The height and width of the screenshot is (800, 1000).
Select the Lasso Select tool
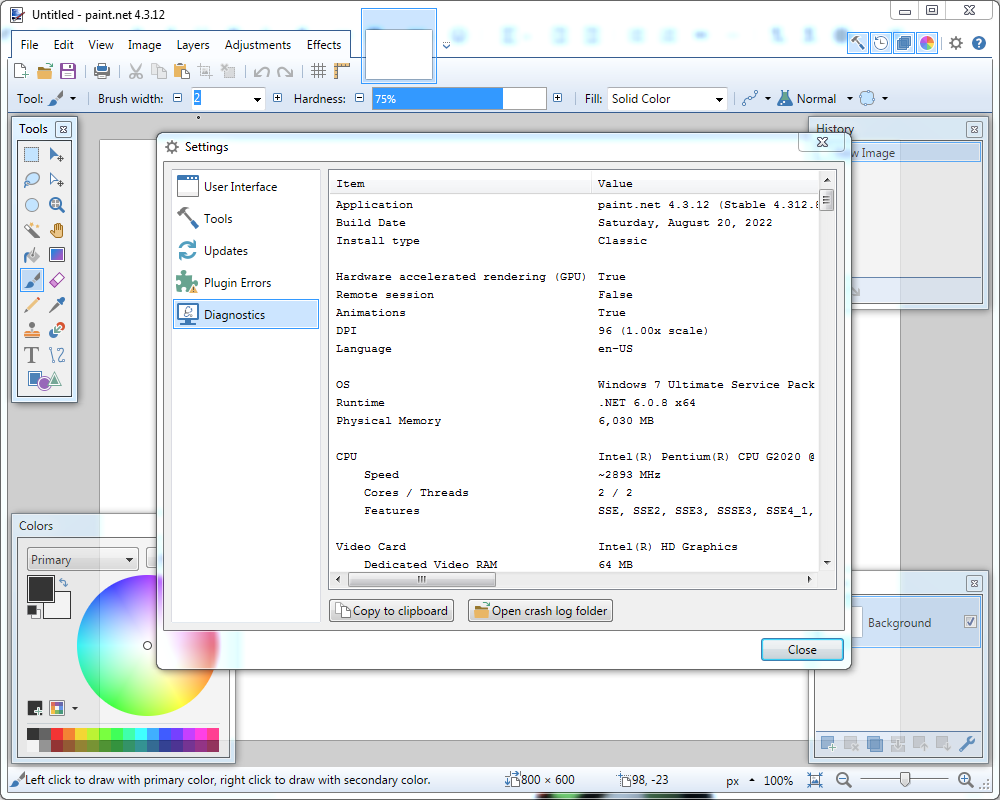pyautogui.click(x=31, y=180)
